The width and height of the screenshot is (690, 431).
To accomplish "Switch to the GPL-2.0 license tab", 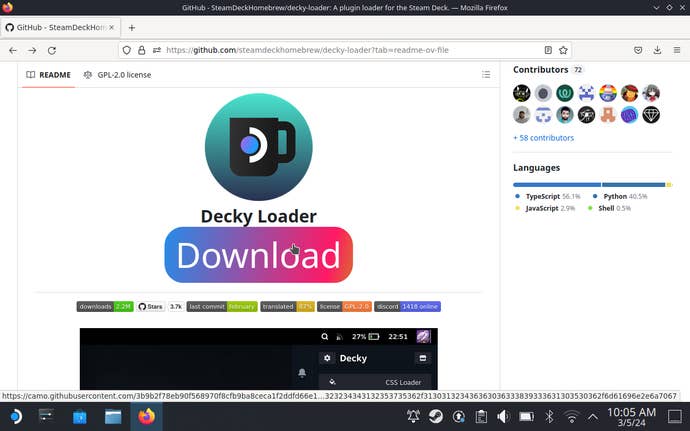I will 117,75.
